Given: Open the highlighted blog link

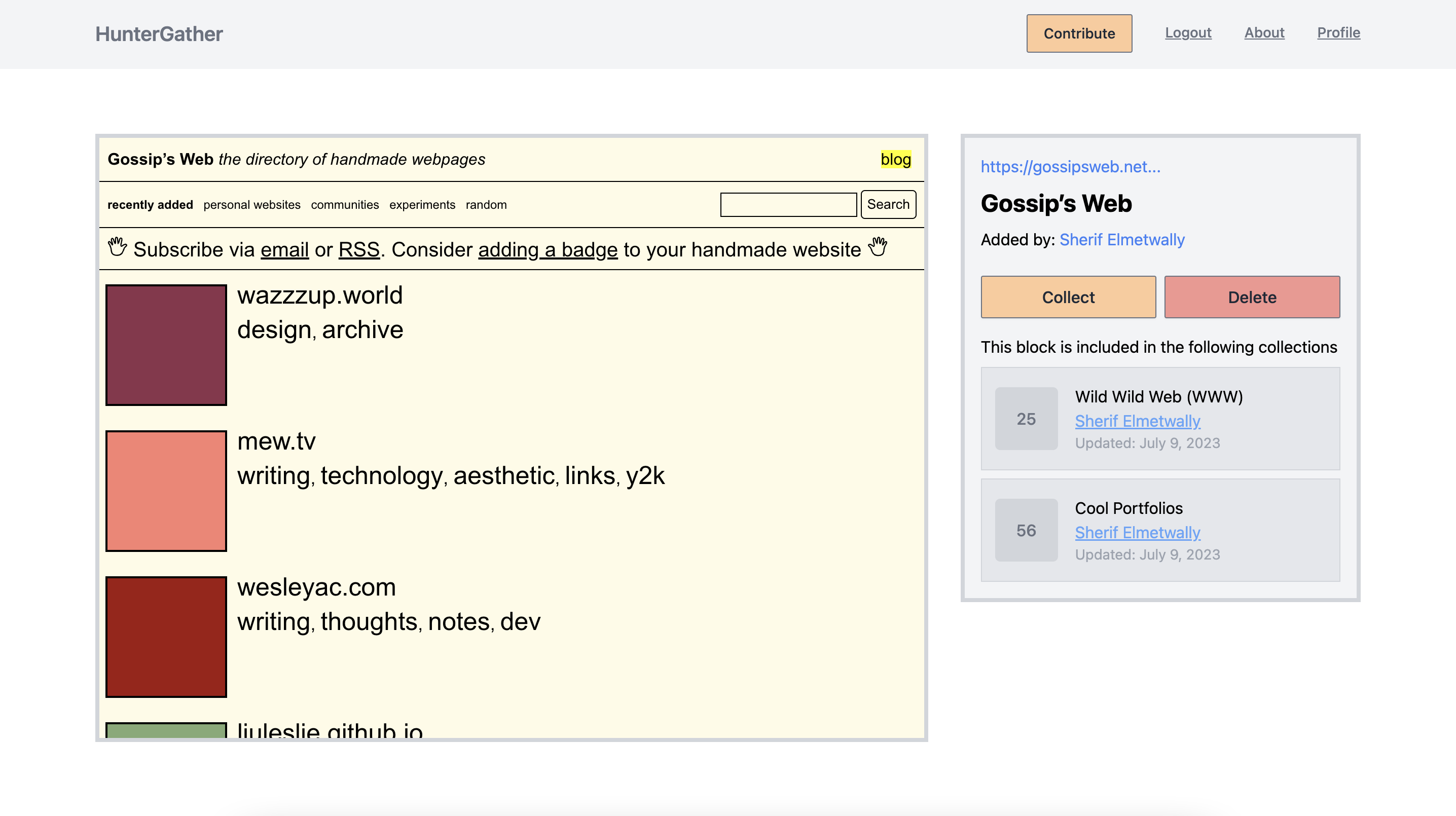Looking at the screenshot, I should pos(896,159).
